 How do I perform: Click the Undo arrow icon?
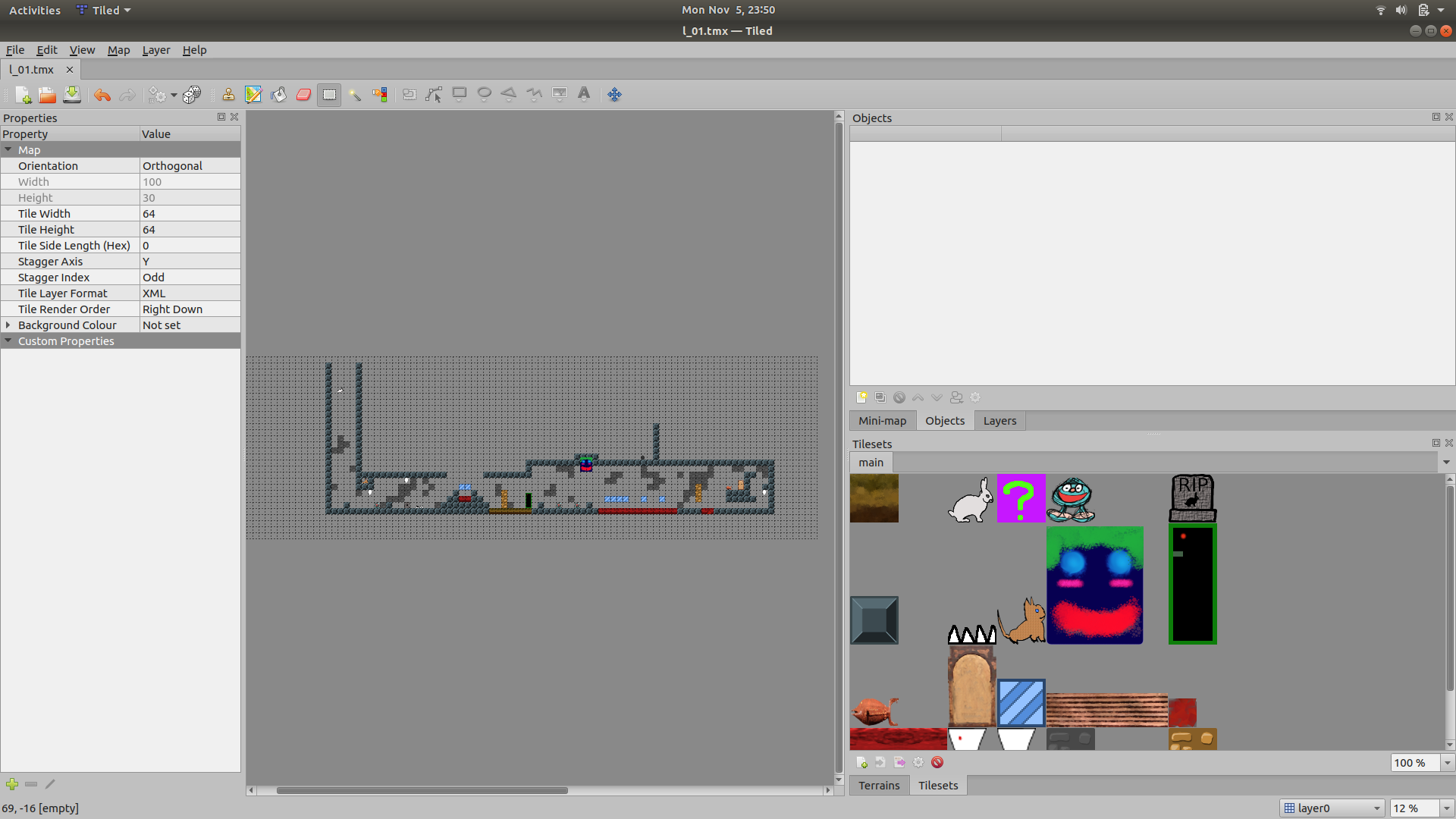click(102, 95)
